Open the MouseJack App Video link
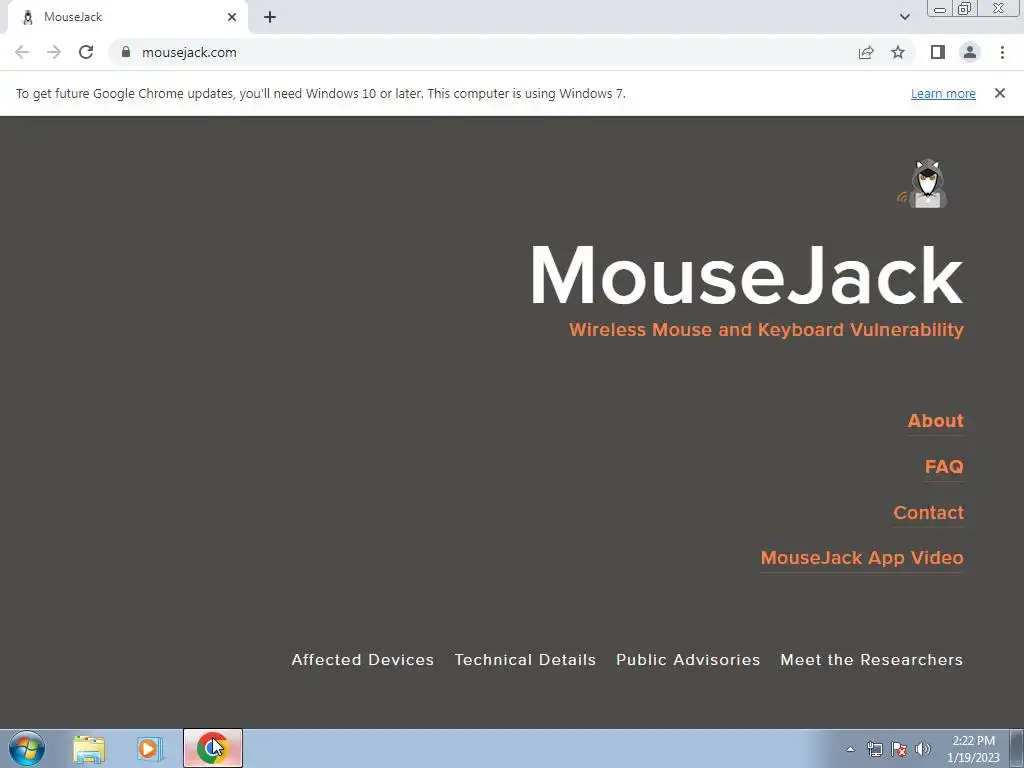Viewport: 1024px width, 768px height. [862, 558]
